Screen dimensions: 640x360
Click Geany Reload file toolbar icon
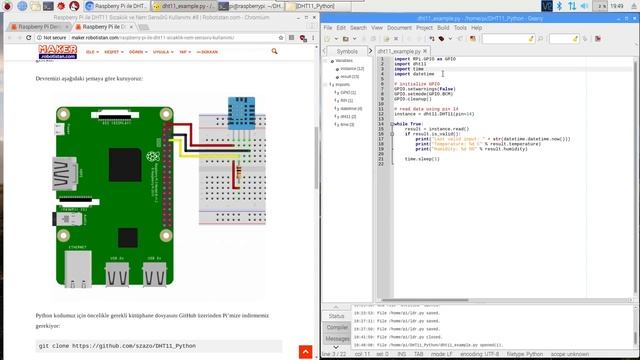click(387, 39)
